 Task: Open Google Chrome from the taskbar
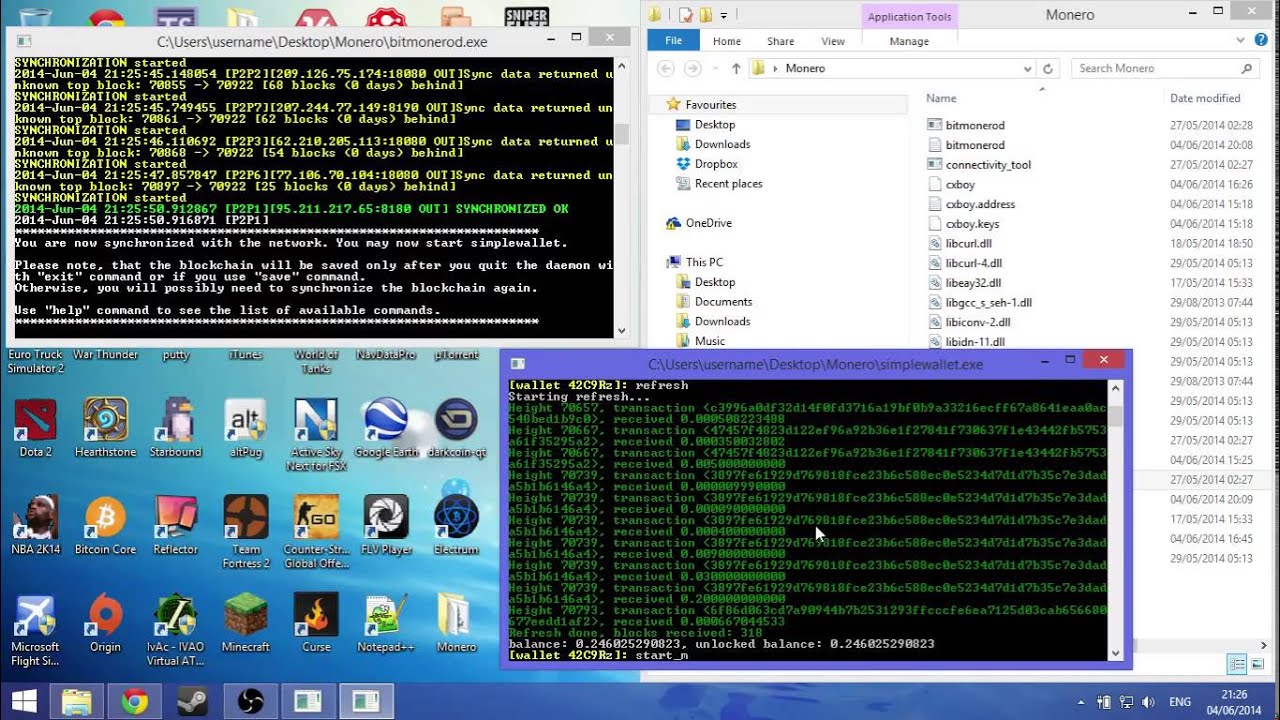click(134, 701)
